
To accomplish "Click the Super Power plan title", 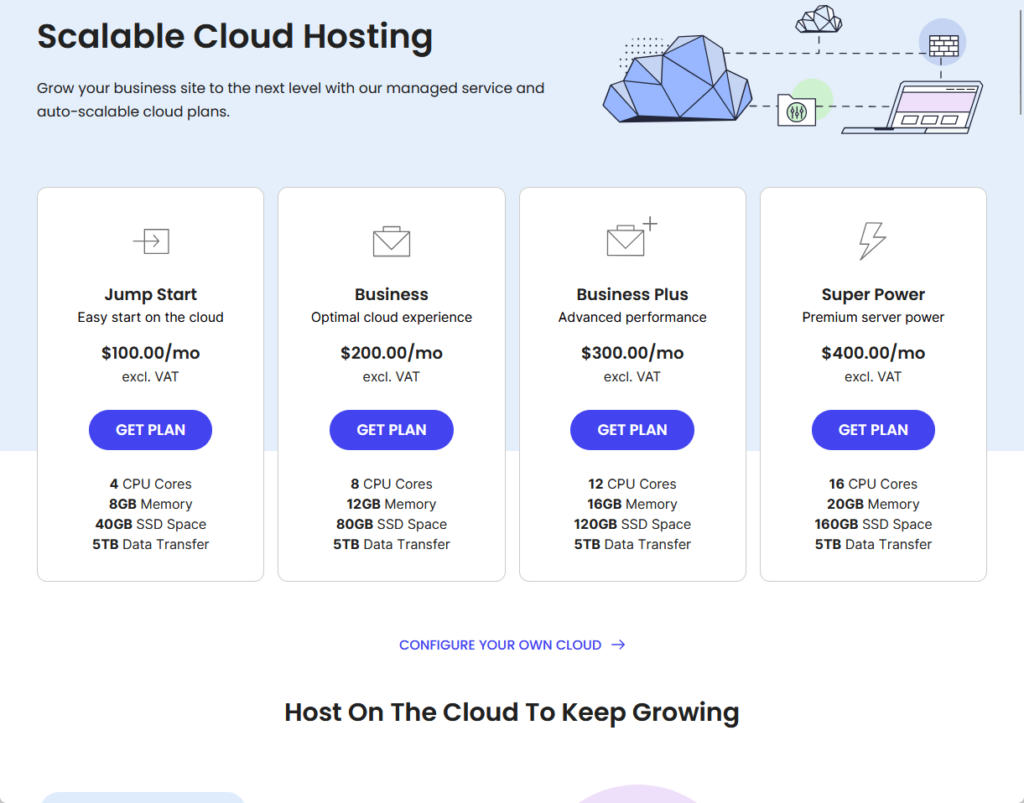I will coord(873,294).
